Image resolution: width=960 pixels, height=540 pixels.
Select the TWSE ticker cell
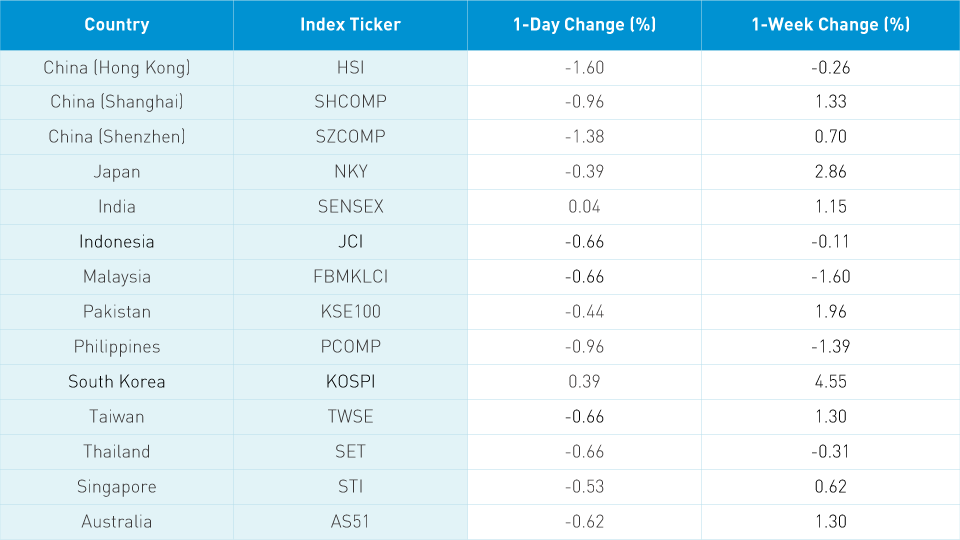(350, 417)
